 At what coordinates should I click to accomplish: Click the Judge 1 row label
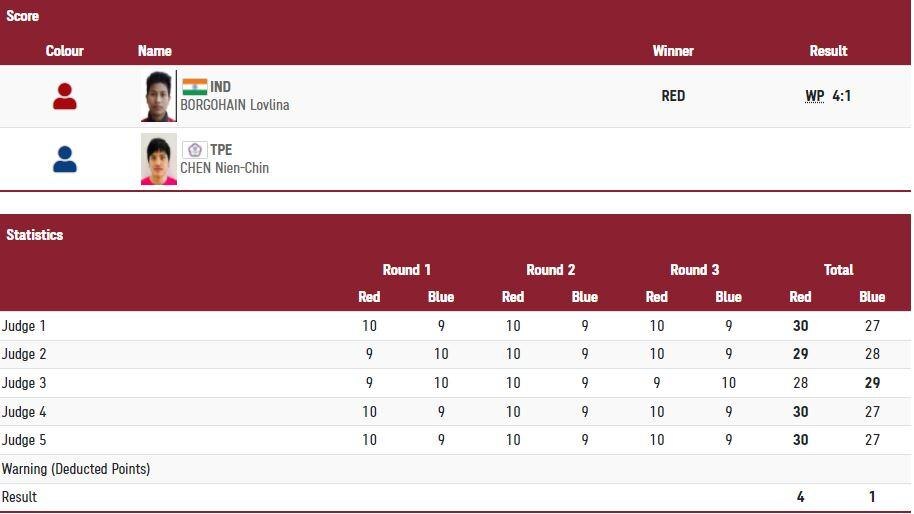click(24, 326)
